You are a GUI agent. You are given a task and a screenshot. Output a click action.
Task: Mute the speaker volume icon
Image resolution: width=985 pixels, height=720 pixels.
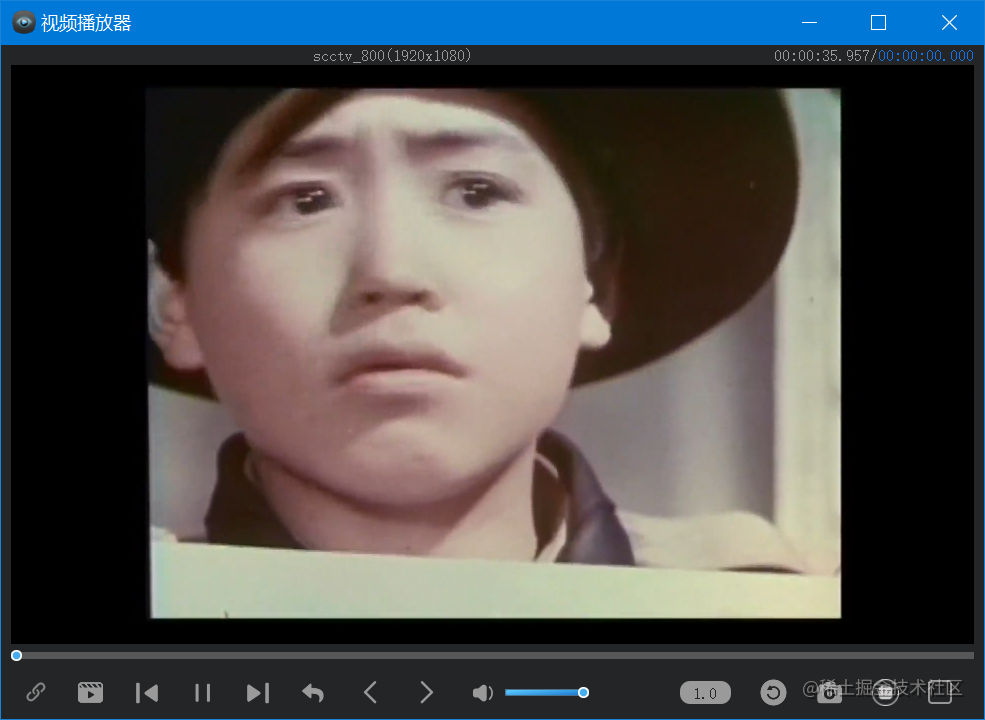[x=482, y=693]
